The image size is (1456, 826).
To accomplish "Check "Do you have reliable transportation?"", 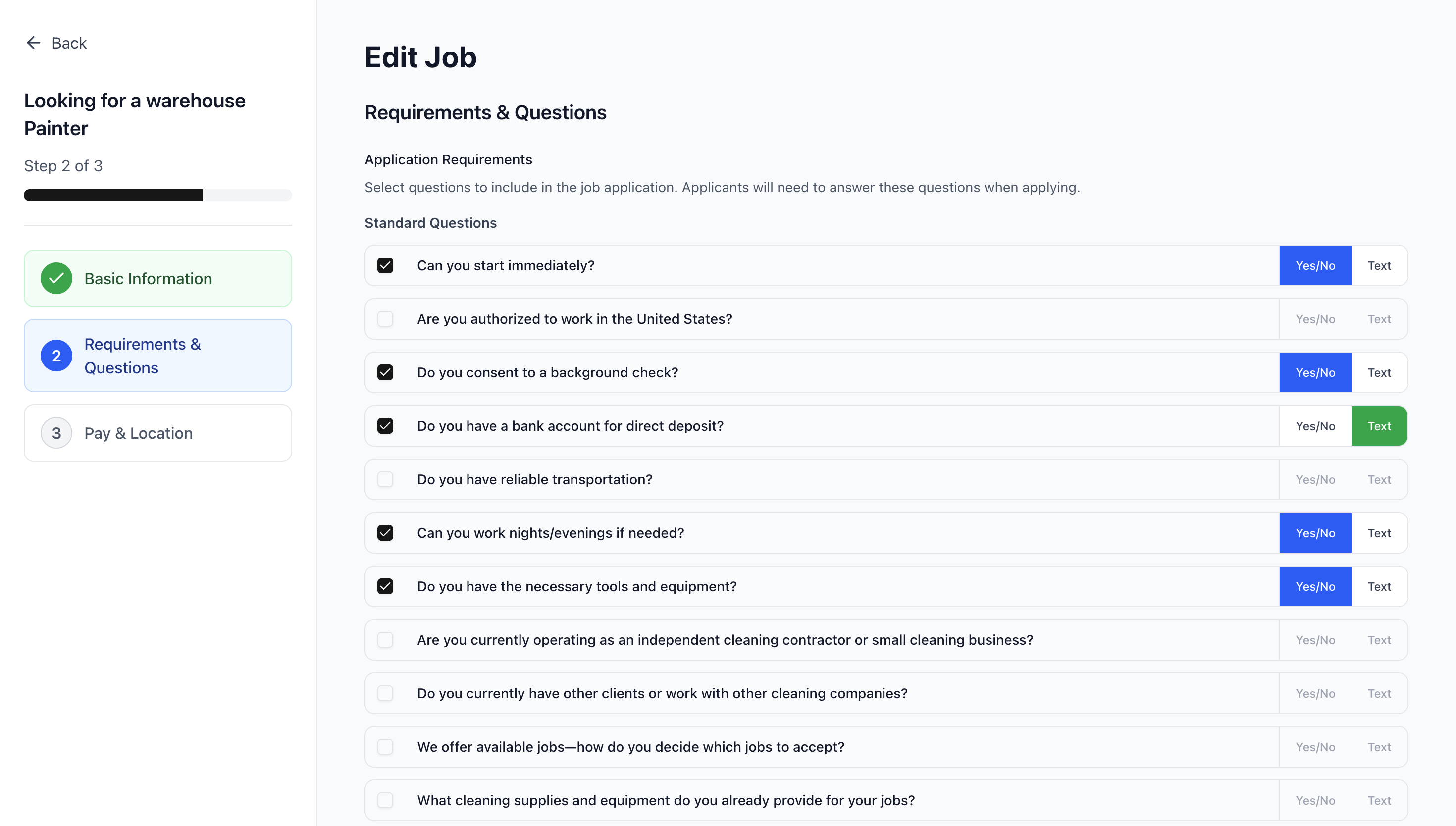I will point(386,479).
